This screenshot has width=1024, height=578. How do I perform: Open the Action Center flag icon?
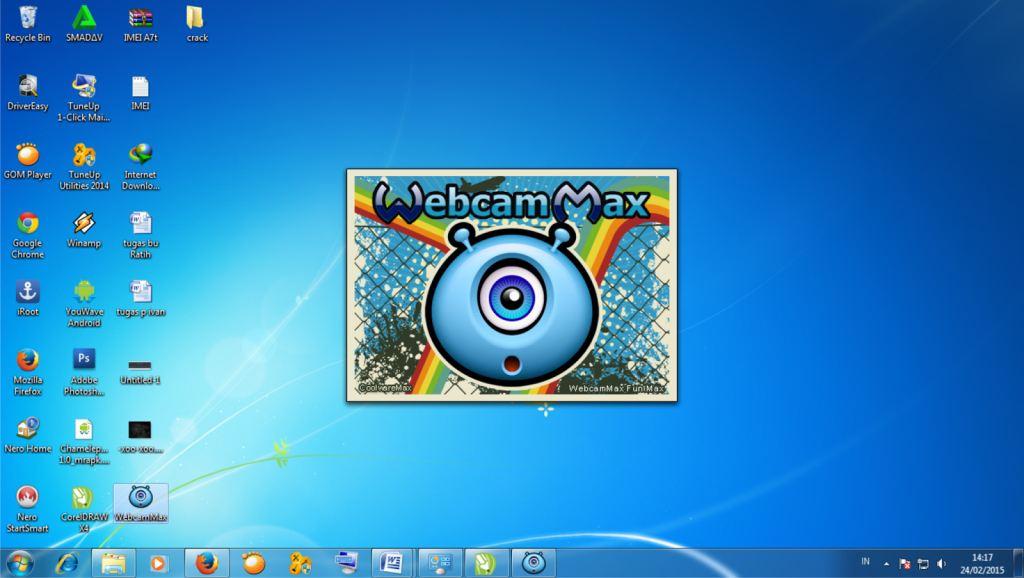coord(904,564)
